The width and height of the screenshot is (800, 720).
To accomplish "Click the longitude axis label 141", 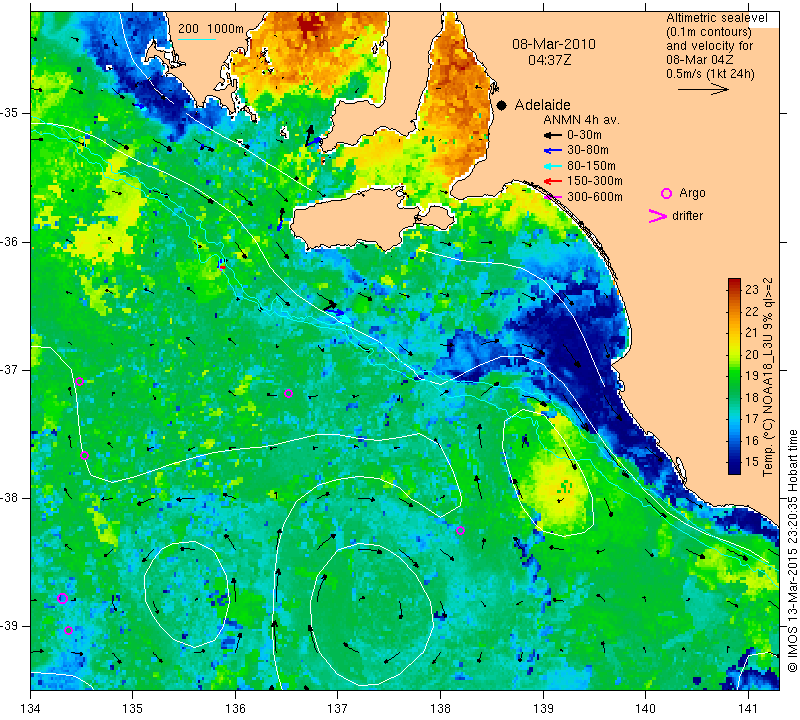I will (748, 709).
